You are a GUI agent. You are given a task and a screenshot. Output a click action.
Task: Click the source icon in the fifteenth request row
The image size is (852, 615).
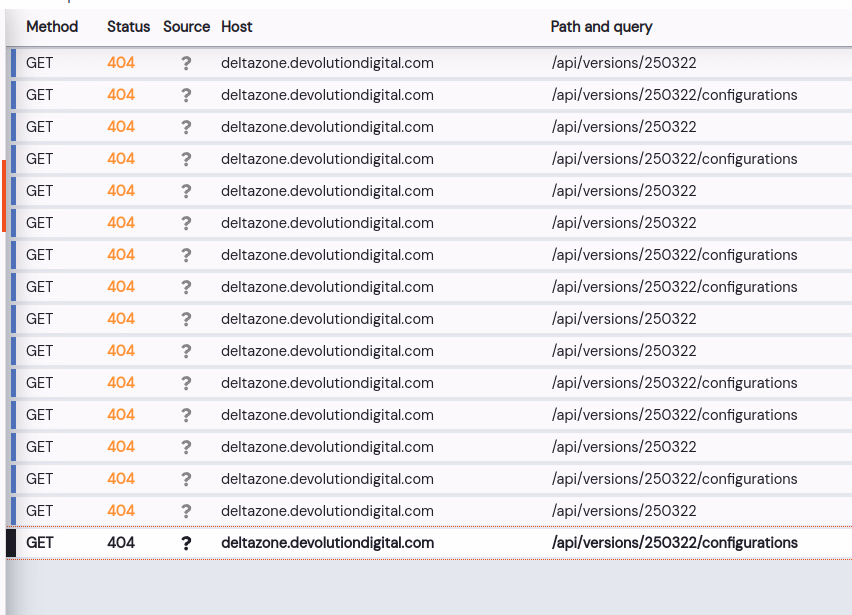(186, 511)
